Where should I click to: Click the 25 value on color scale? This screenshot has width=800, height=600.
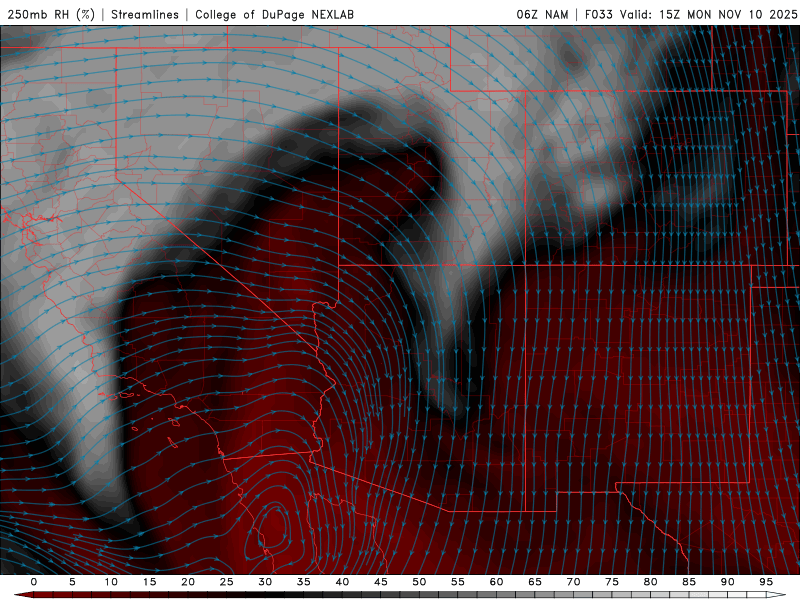[x=226, y=582]
